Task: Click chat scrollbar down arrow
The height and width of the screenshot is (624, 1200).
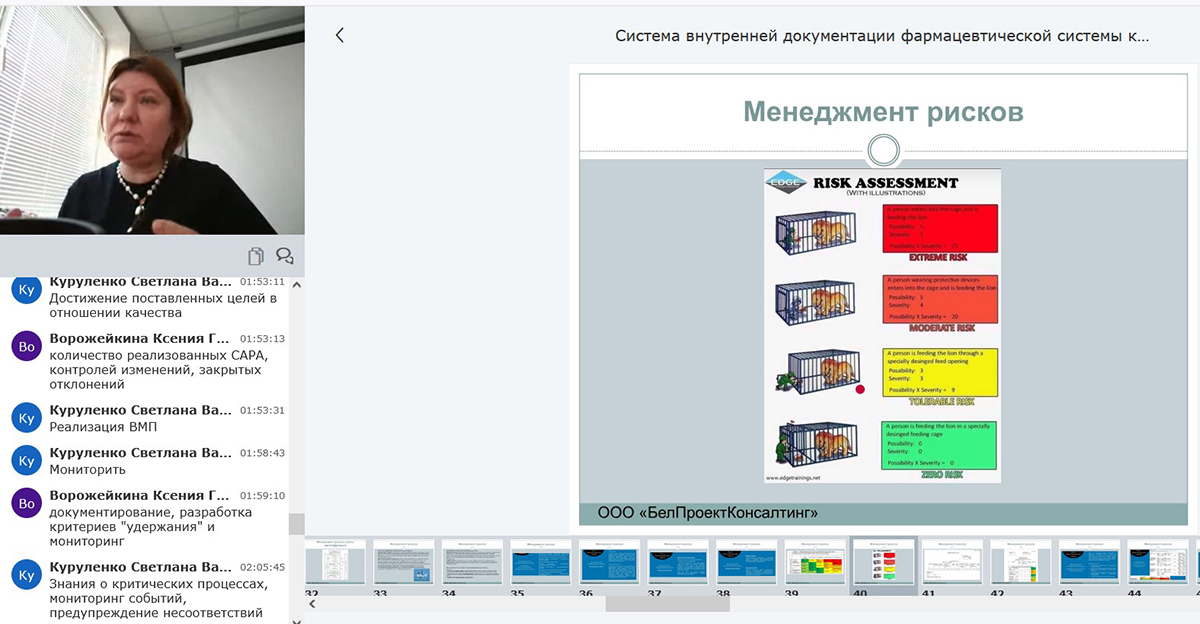Action: [296, 618]
